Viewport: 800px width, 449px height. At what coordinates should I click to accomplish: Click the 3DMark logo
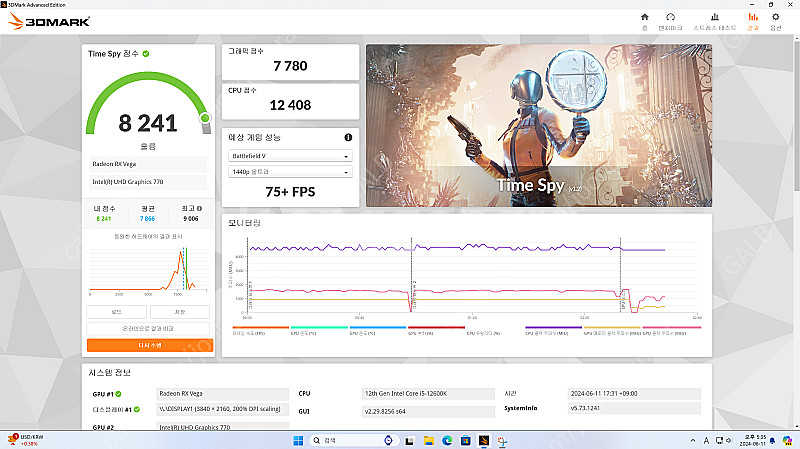(x=49, y=21)
